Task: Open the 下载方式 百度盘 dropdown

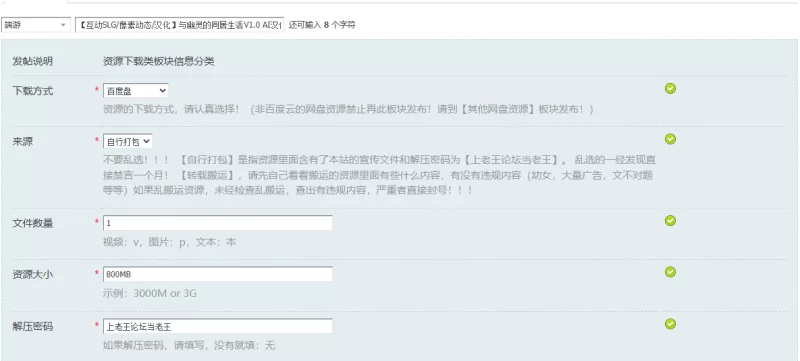Action: coord(136,91)
